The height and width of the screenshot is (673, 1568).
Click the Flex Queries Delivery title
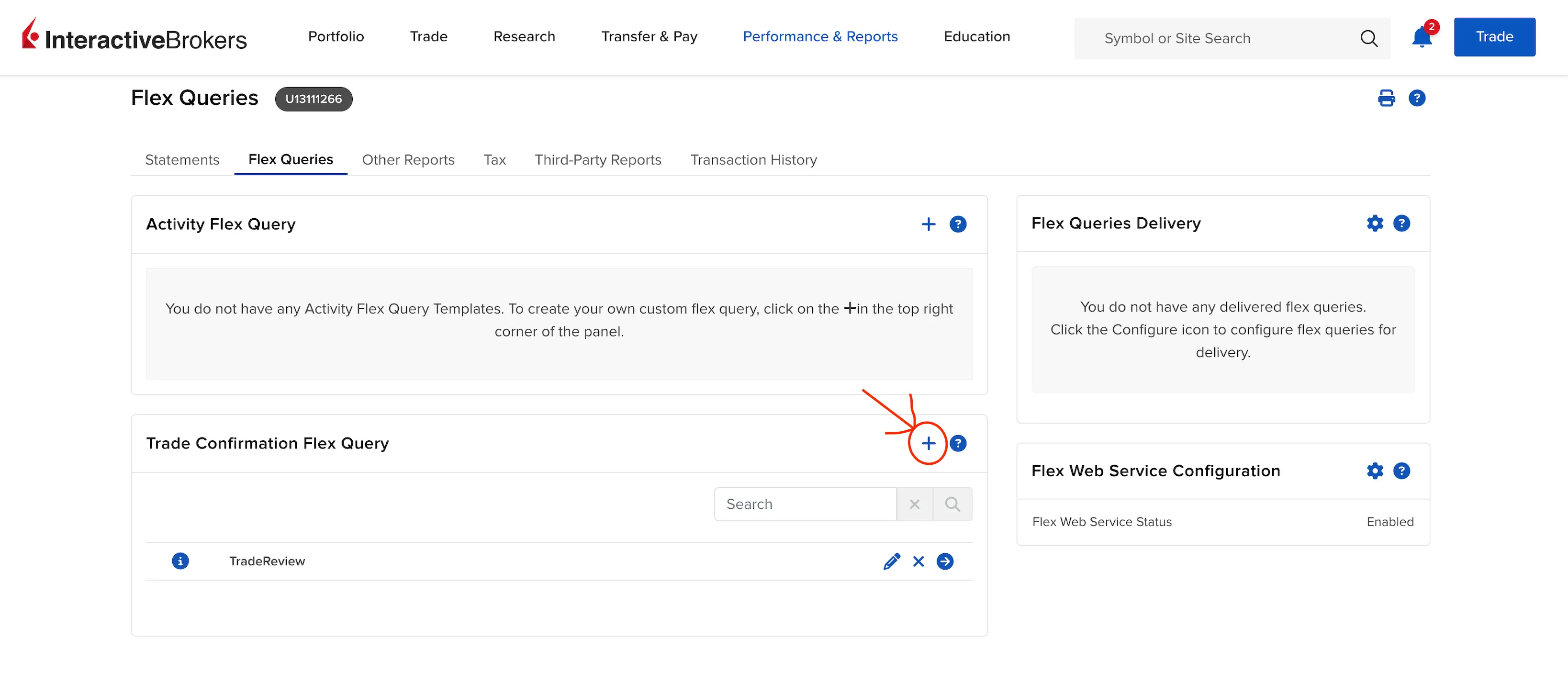pyautogui.click(x=1116, y=224)
